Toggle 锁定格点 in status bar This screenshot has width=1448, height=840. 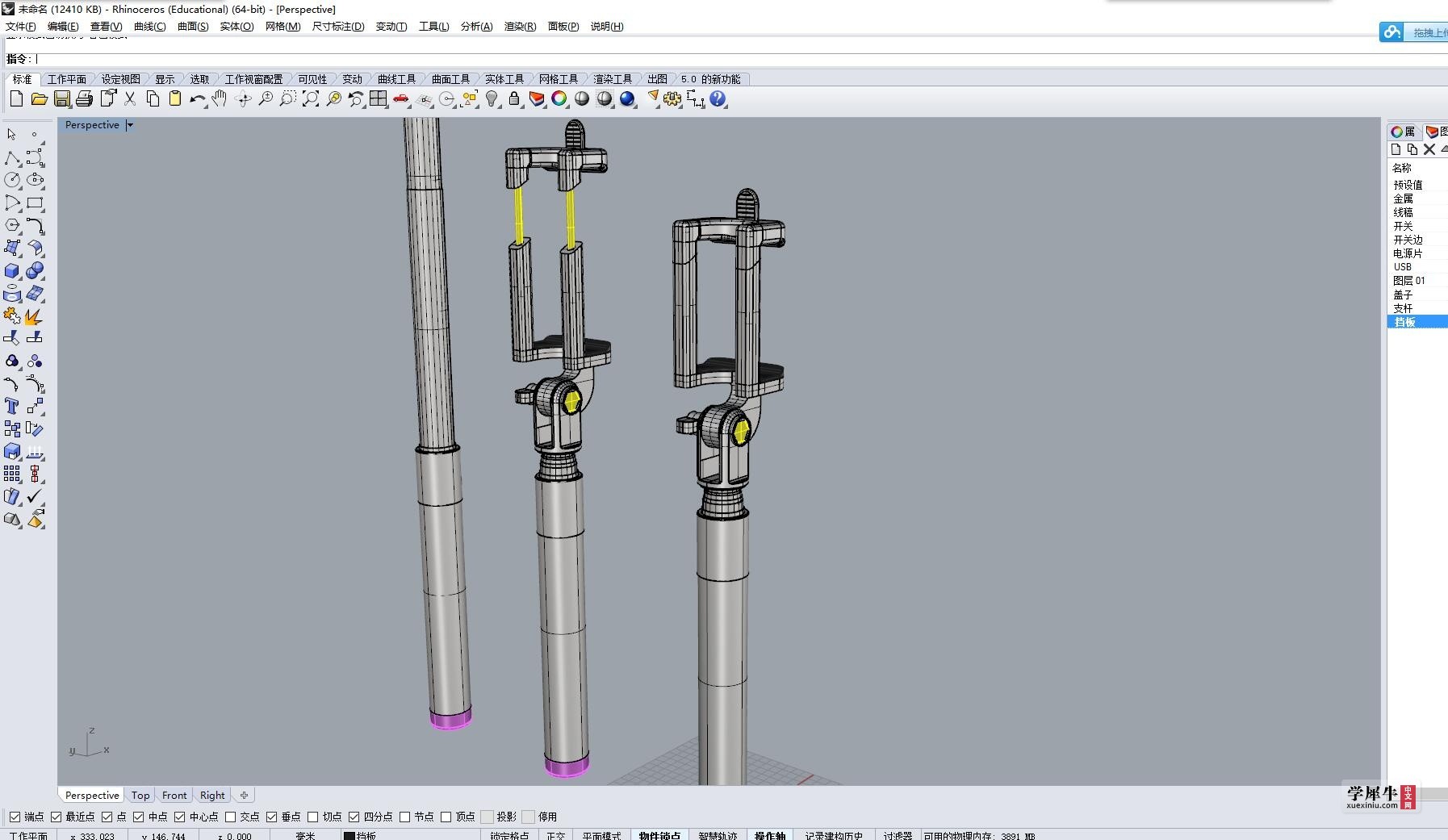[x=509, y=835]
